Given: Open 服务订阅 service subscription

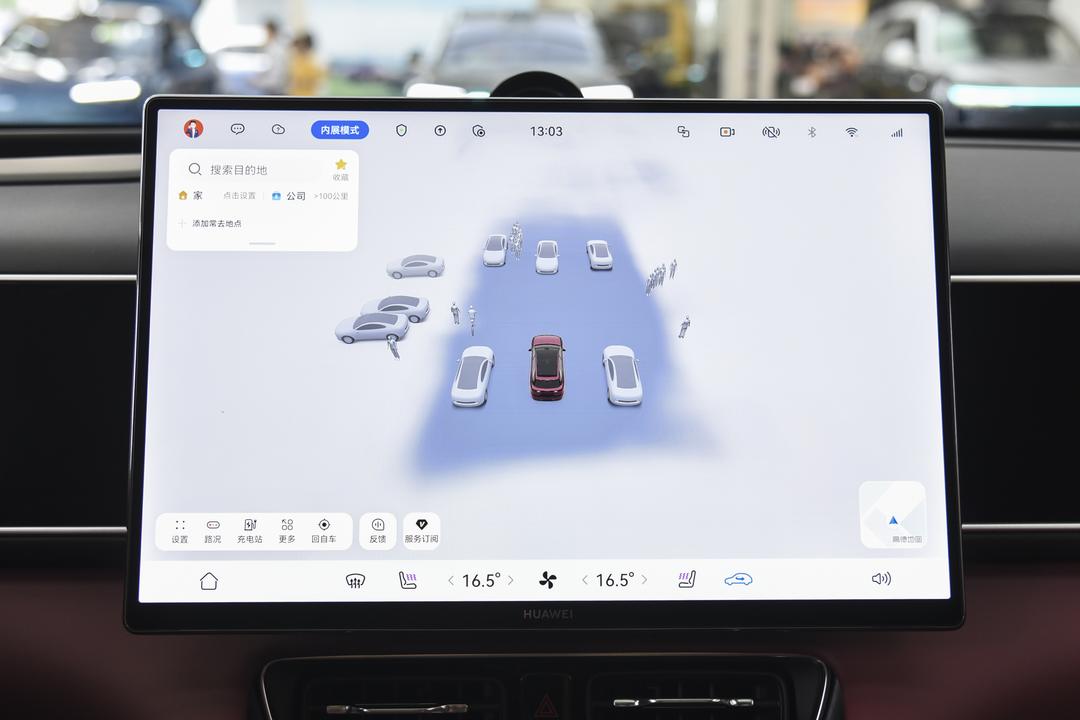Looking at the screenshot, I should point(422,531).
